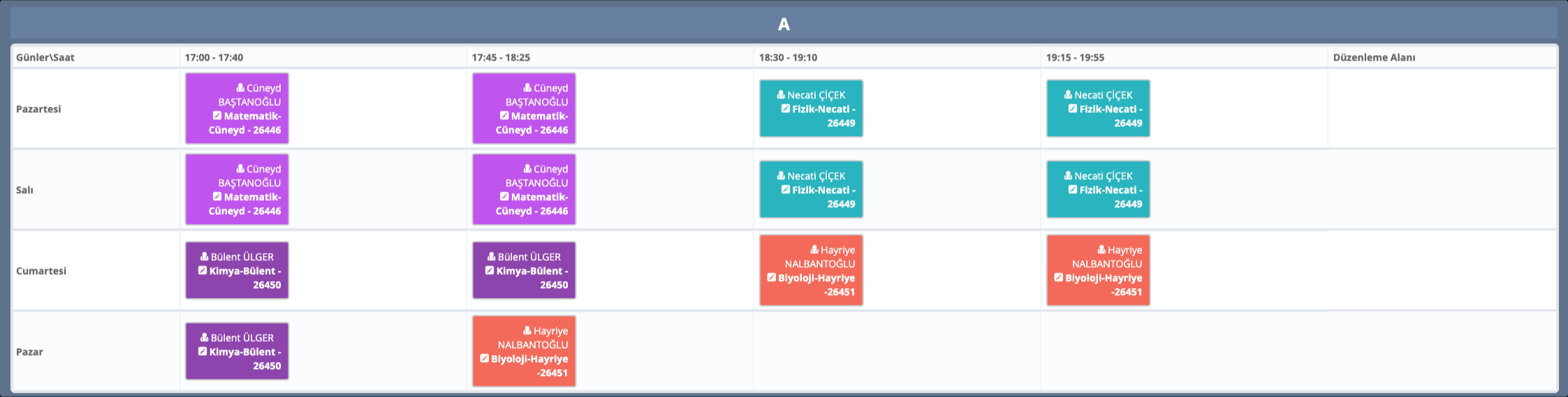
Task: Click the Düzenleme Alanı column header
Action: [x=1374, y=57]
